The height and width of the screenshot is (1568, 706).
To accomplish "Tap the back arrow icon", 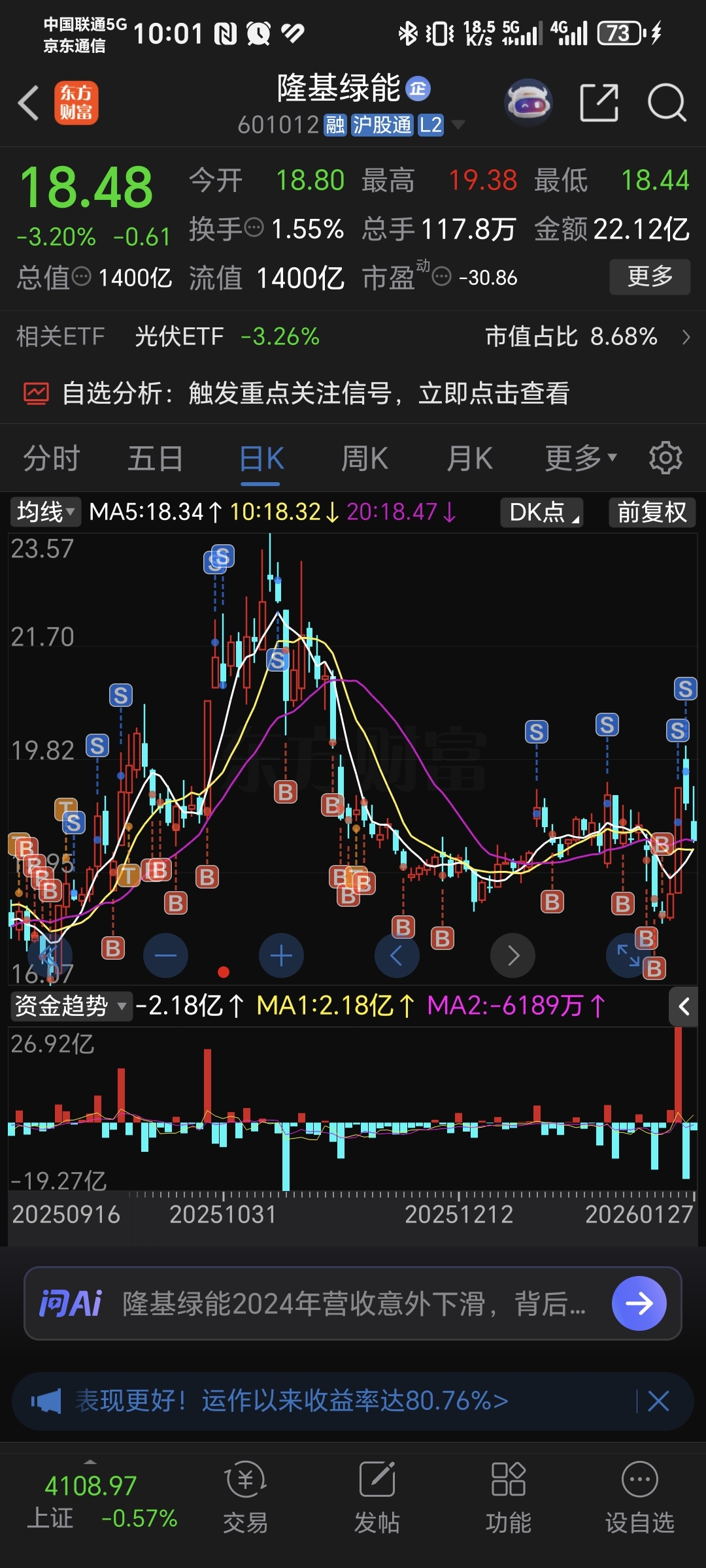I will 29,103.
